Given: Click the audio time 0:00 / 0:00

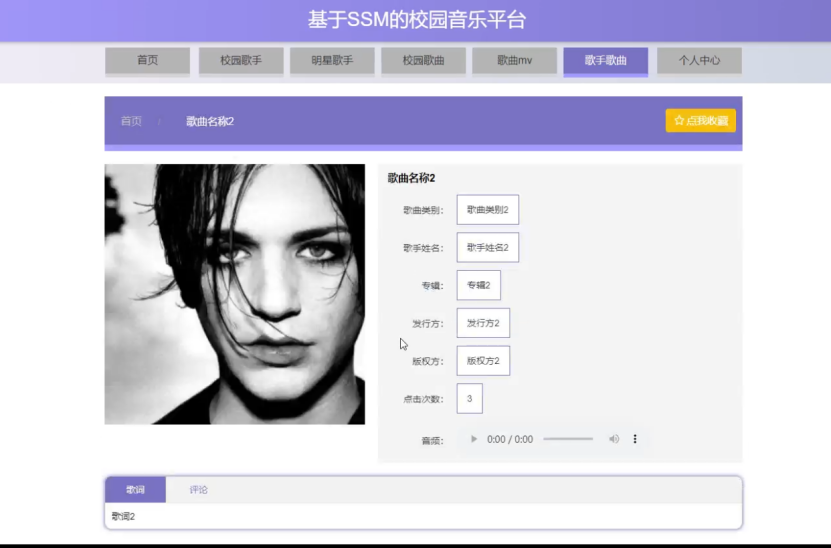Looking at the screenshot, I should (x=510, y=439).
